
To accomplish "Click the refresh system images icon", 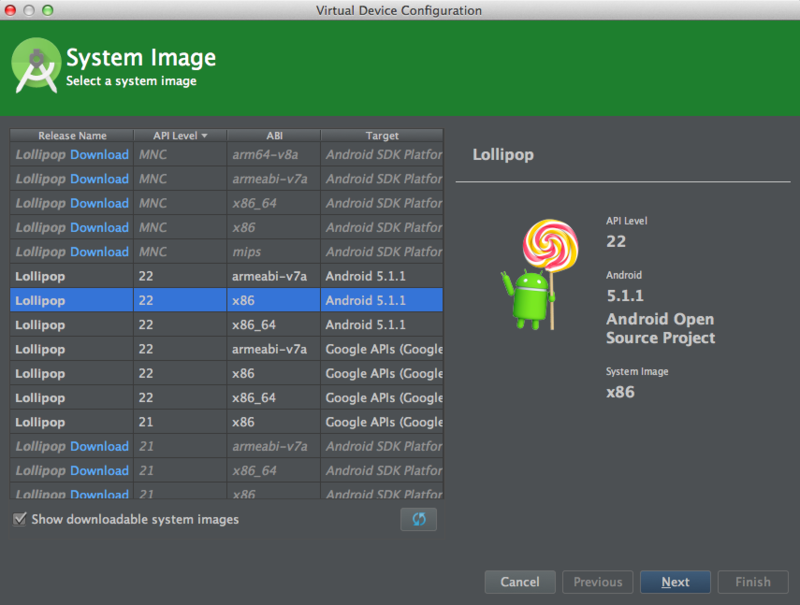I will coord(418,519).
